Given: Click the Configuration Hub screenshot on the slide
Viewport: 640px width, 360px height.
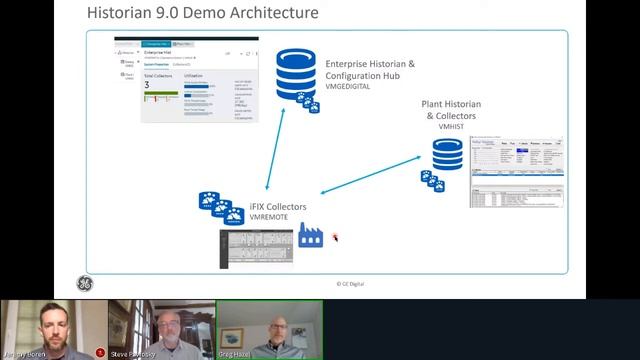Looking at the screenshot, I should (187, 80).
